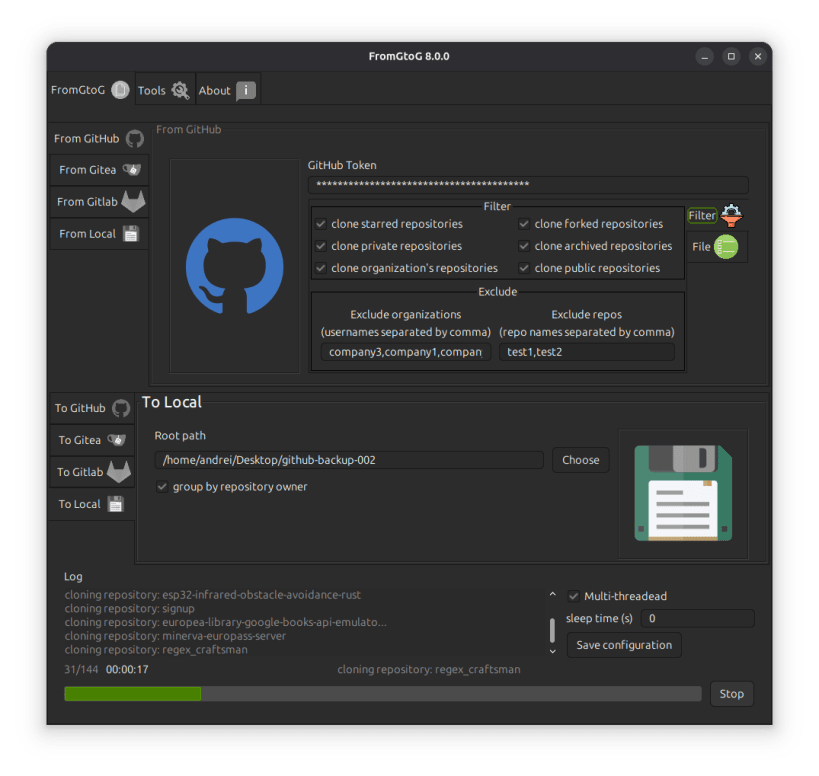Click the fox icon beside To Gitlab
Image resolution: width=819 pixels, height=776 pixels.
[x=119, y=472]
